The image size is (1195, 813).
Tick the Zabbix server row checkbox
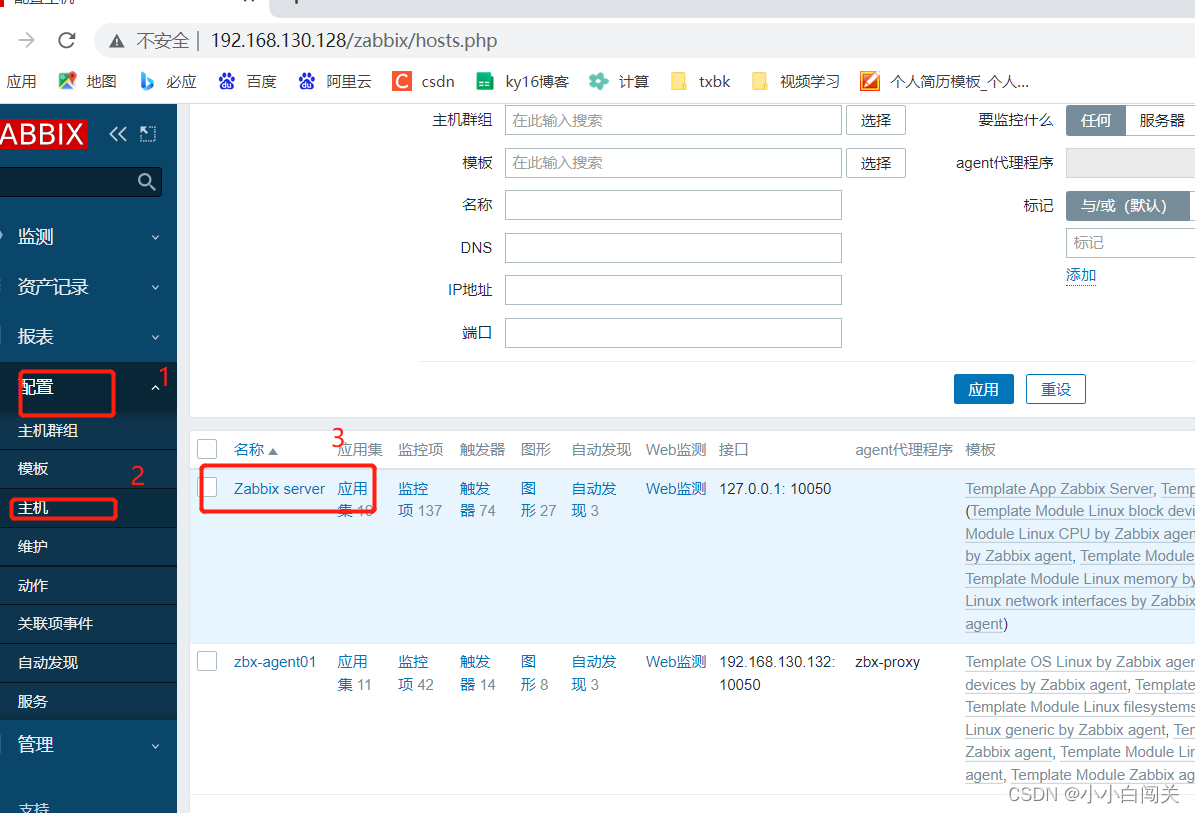(207, 488)
